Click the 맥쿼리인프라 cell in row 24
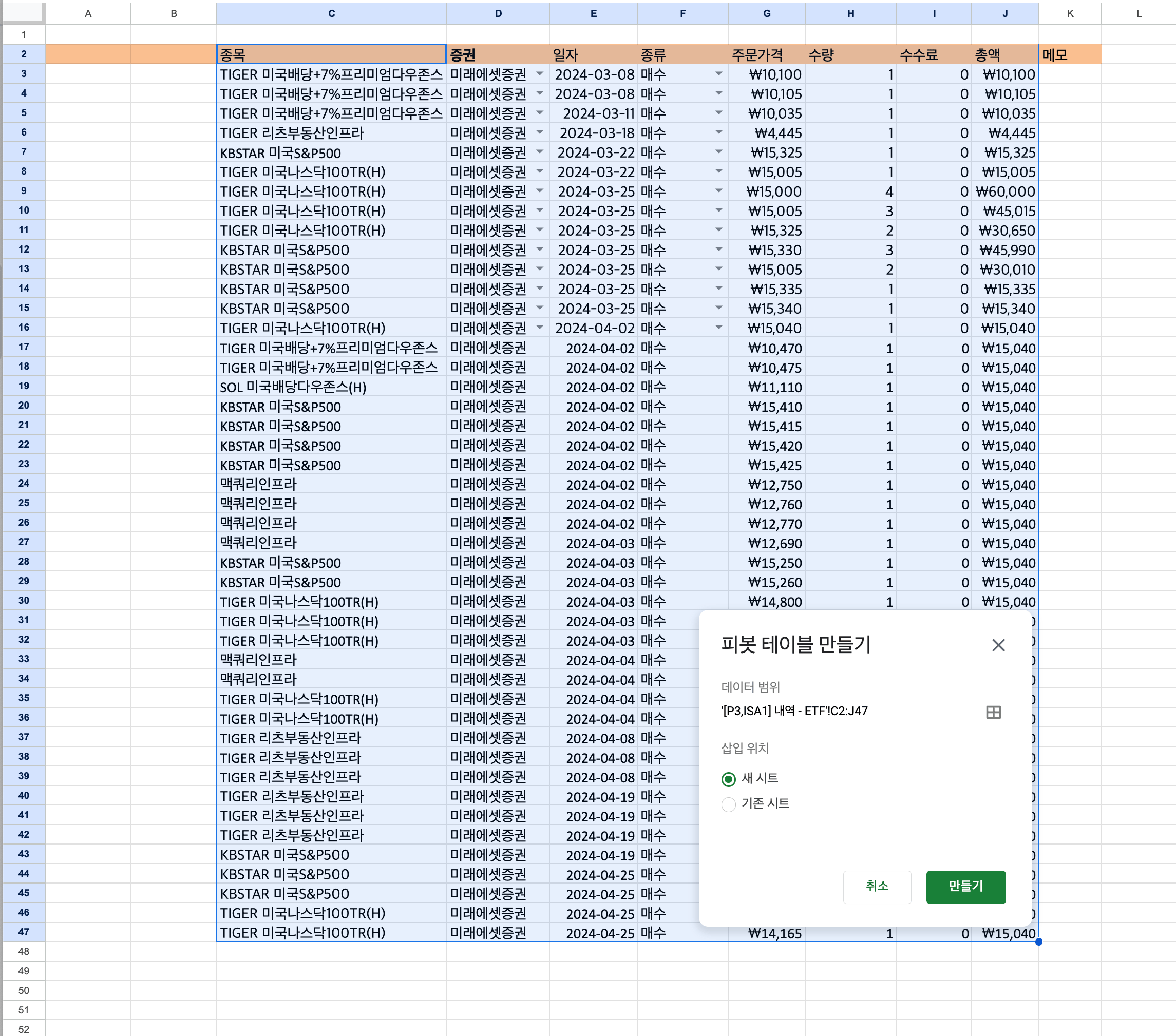The height and width of the screenshot is (1036, 1176). pos(331,484)
